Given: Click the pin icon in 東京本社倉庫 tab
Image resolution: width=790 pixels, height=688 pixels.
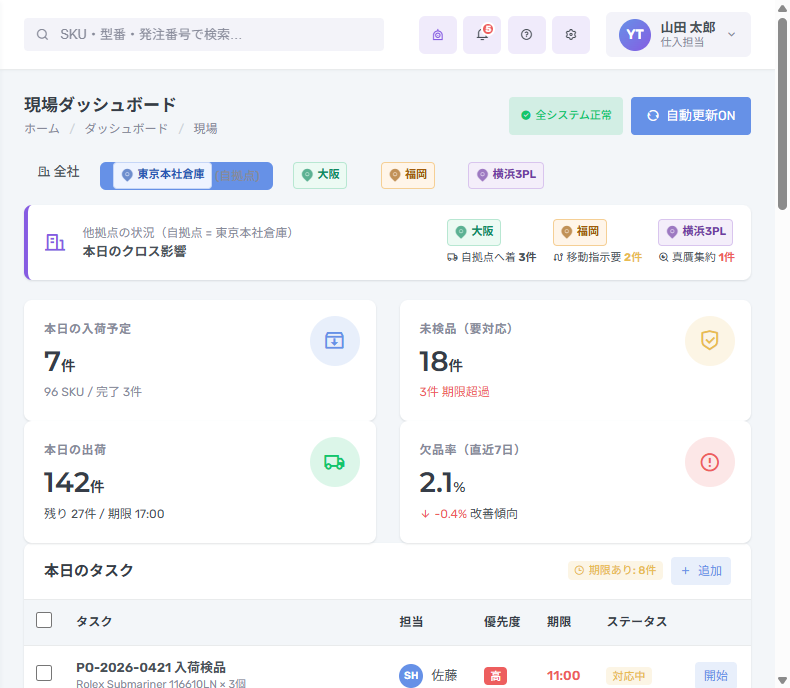Looking at the screenshot, I should pos(127,175).
